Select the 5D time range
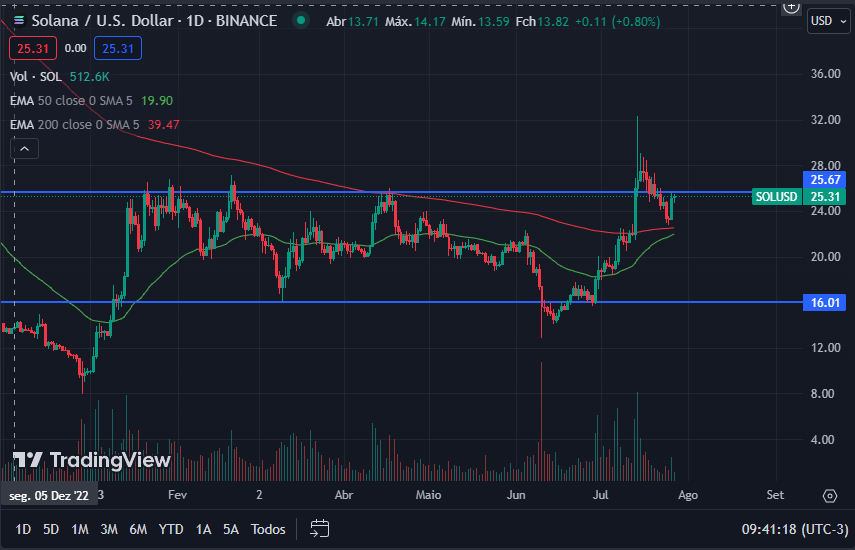 pyautogui.click(x=51, y=529)
